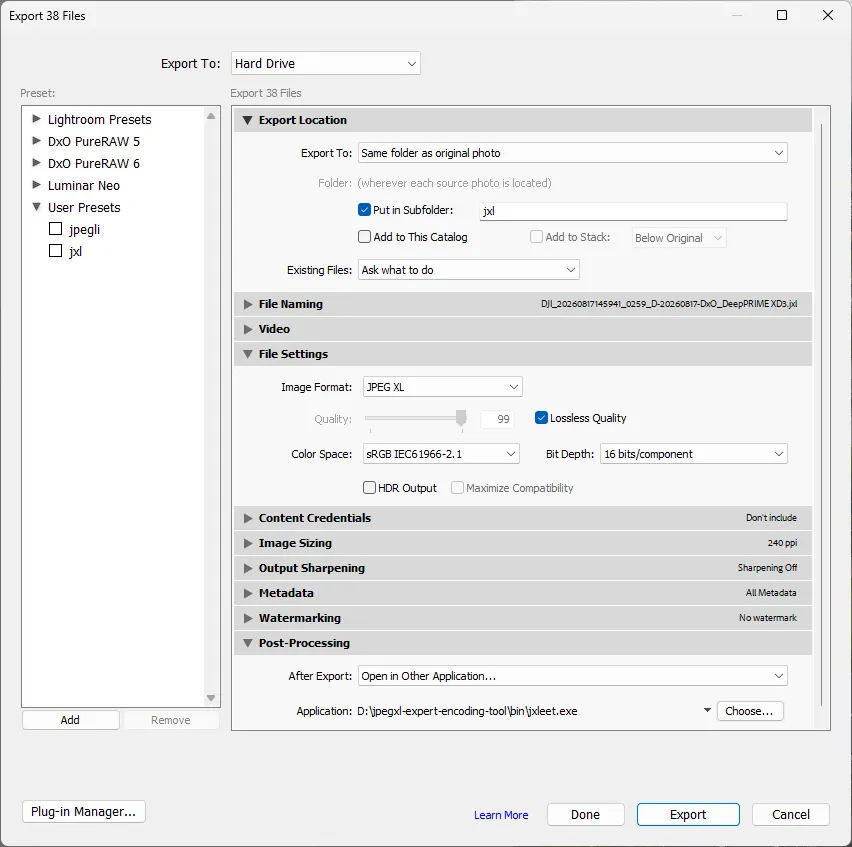
Task: Open the Below Original dropdown
Action: pyautogui.click(x=679, y=238)
